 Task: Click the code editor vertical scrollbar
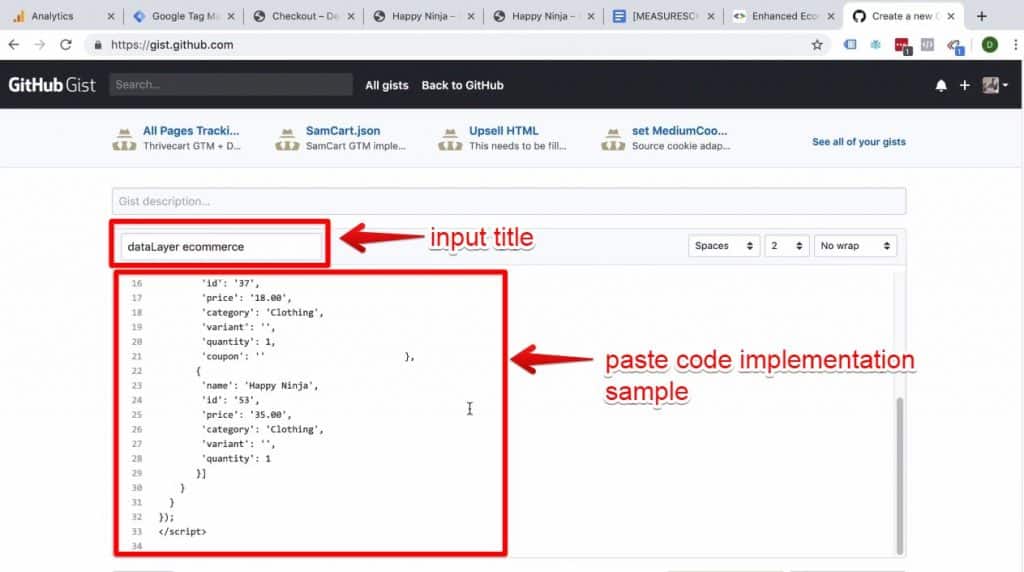[899, 475]
